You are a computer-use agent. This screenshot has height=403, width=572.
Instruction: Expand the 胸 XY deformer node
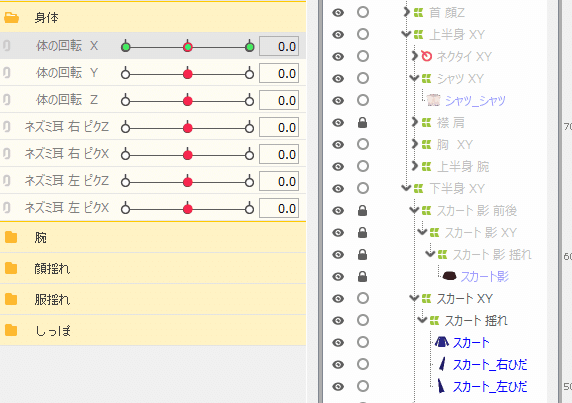click(414, 144)
